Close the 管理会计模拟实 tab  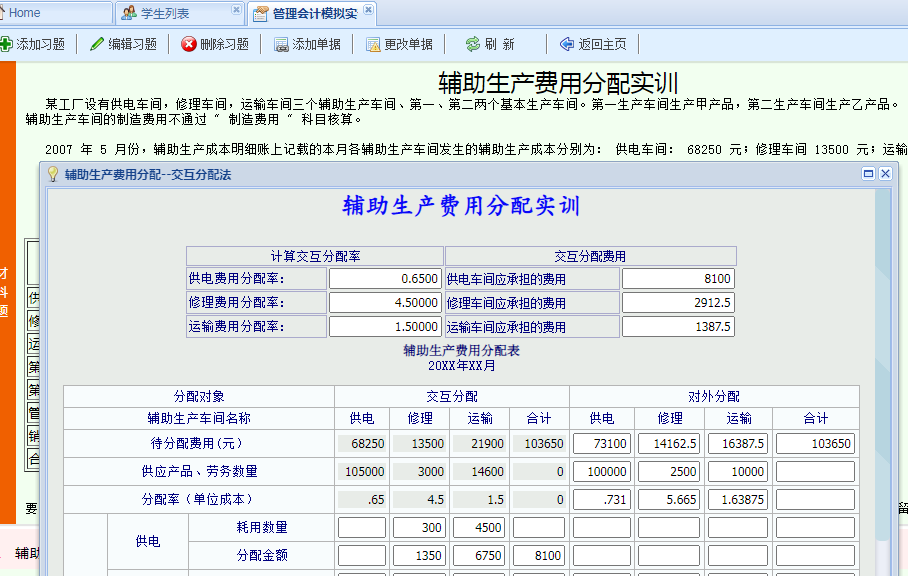[368, 10]
